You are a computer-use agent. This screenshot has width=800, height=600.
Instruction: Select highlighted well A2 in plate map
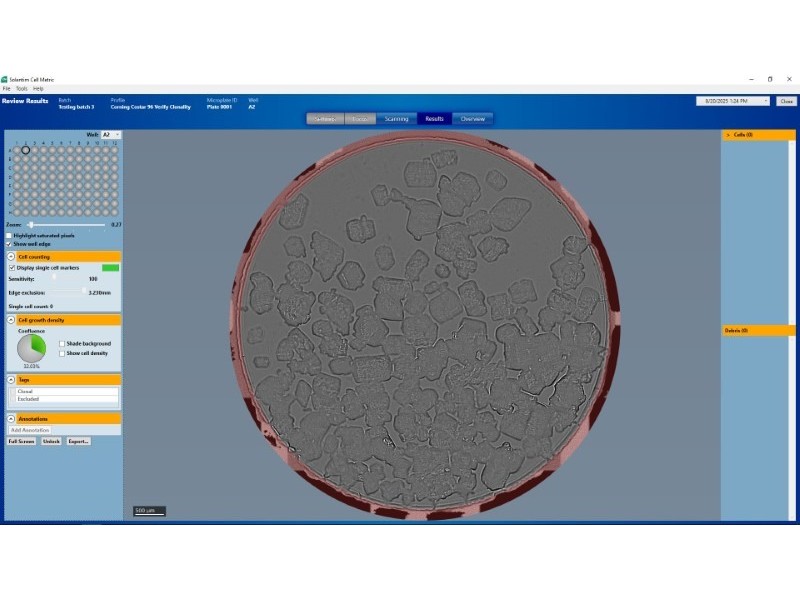(x=26, y=150)
